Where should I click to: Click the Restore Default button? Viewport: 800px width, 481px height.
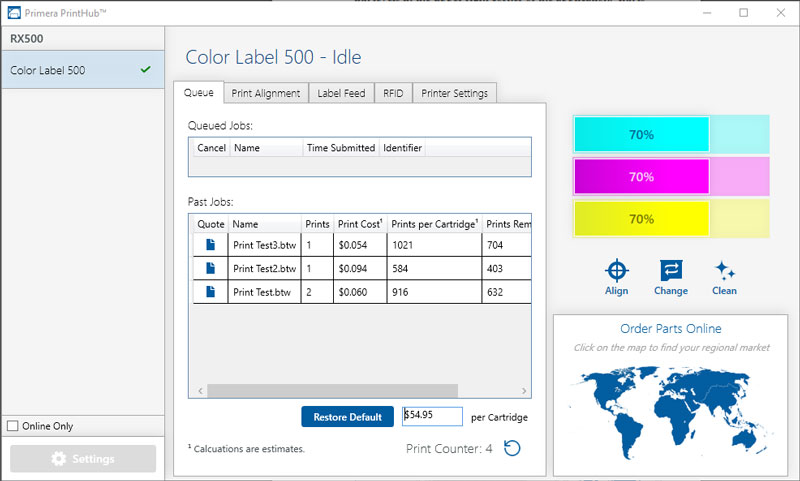(347, 417)
